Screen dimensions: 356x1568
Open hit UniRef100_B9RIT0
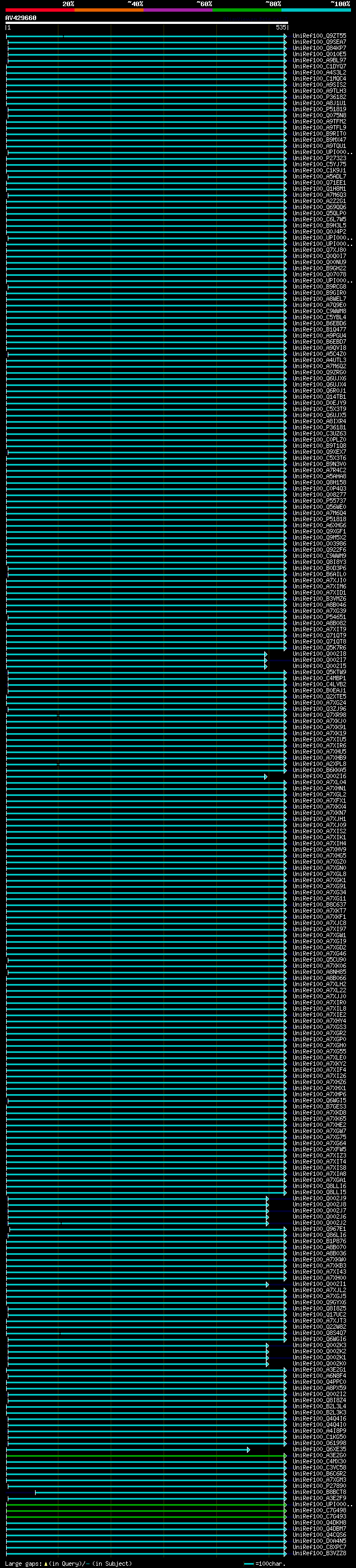click(319, 134)
